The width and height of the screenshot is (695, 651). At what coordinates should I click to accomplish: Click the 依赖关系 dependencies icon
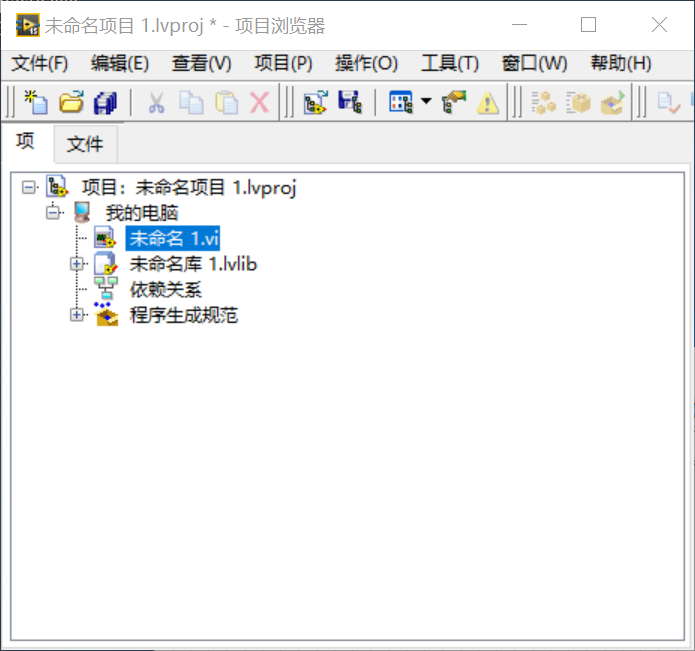click(106, 288)
